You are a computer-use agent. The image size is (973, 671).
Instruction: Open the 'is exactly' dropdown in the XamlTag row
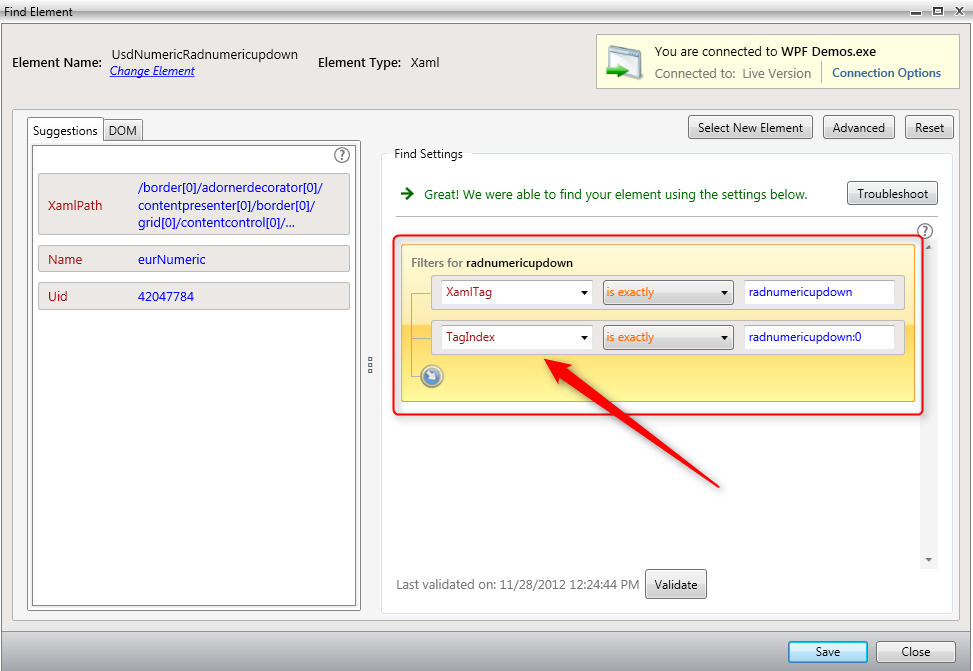click(668, 292)
